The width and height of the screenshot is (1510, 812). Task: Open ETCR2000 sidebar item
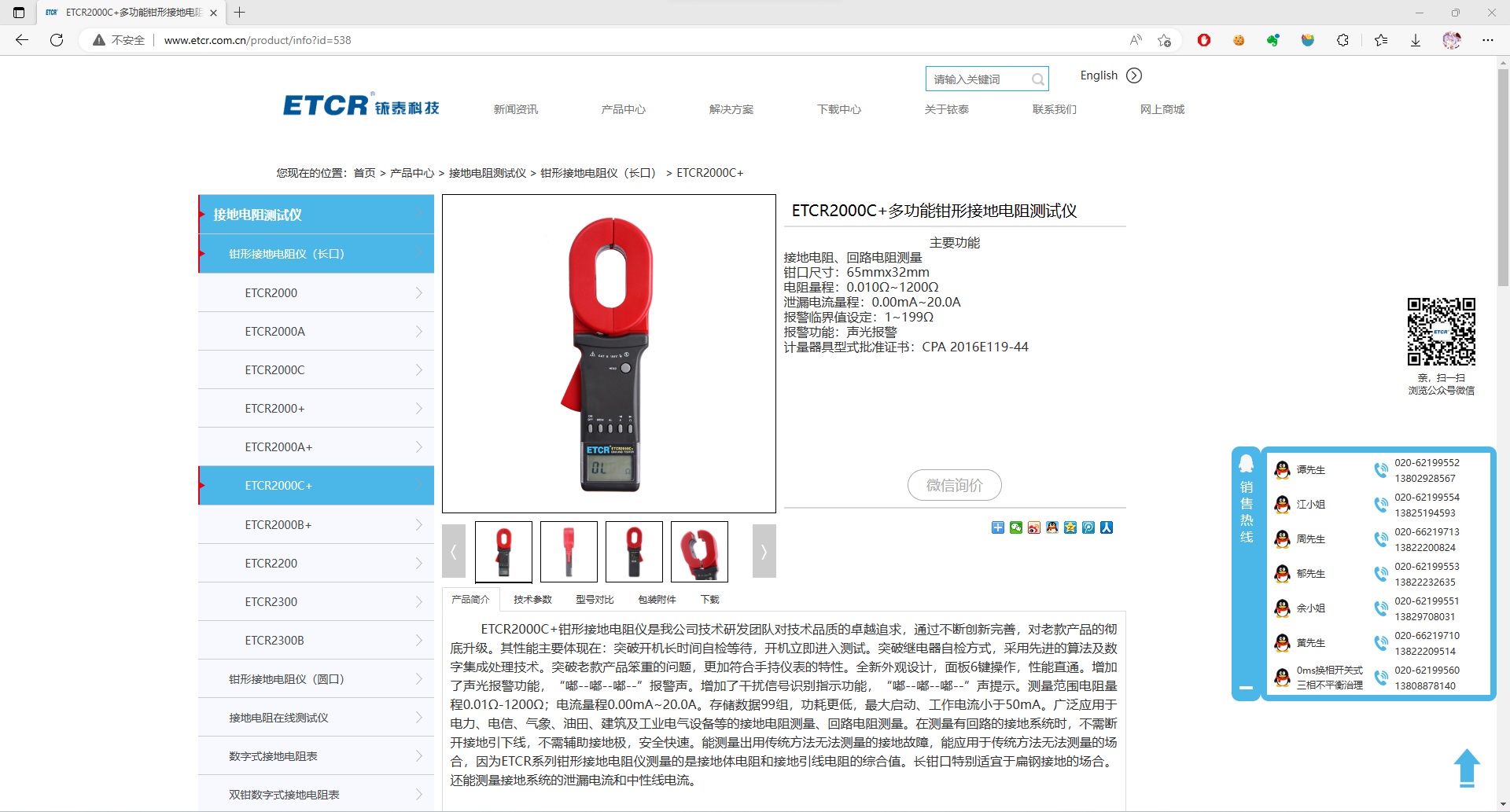click(x=316, y=293)
